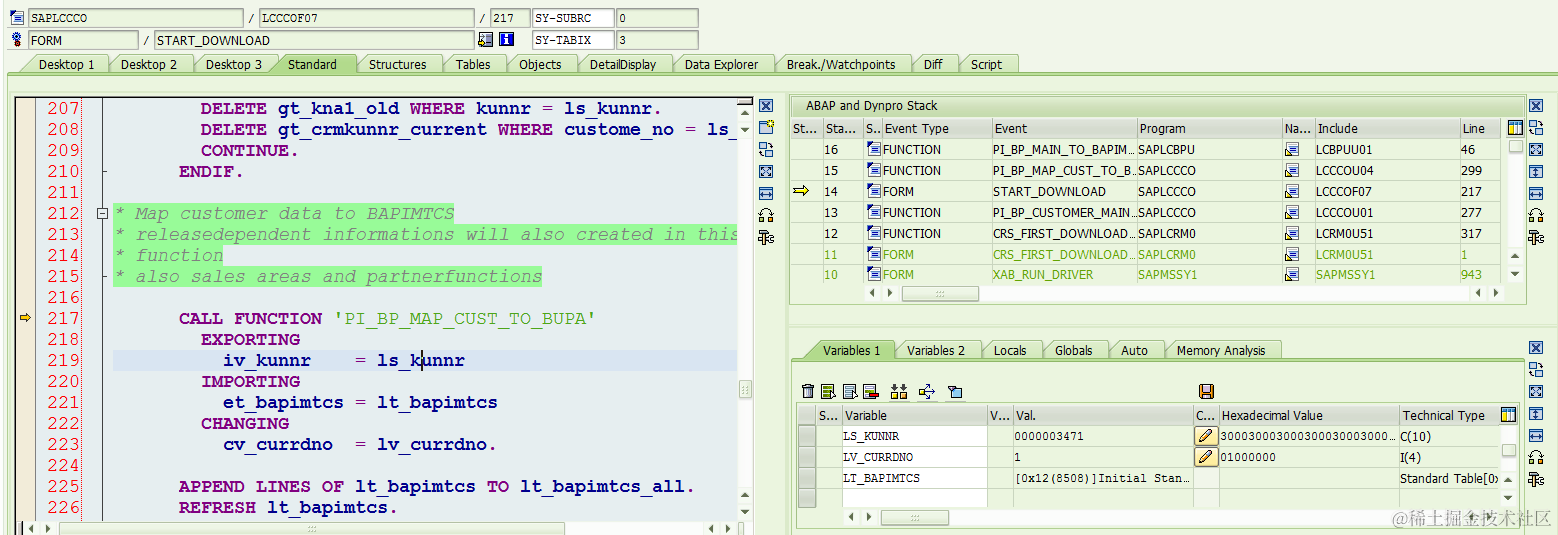Switch to the Diff tab
The width and height of the screenshot is (1558, 535).
coord(933,64)
